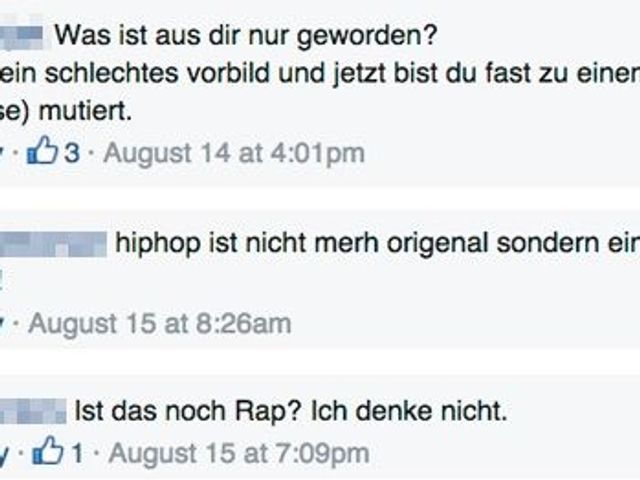The height and width of the screenshot is (480, 640).
Task: Click cut-off Reply link left of "August 15 at 8:26am"
Action: pos(3,324)
